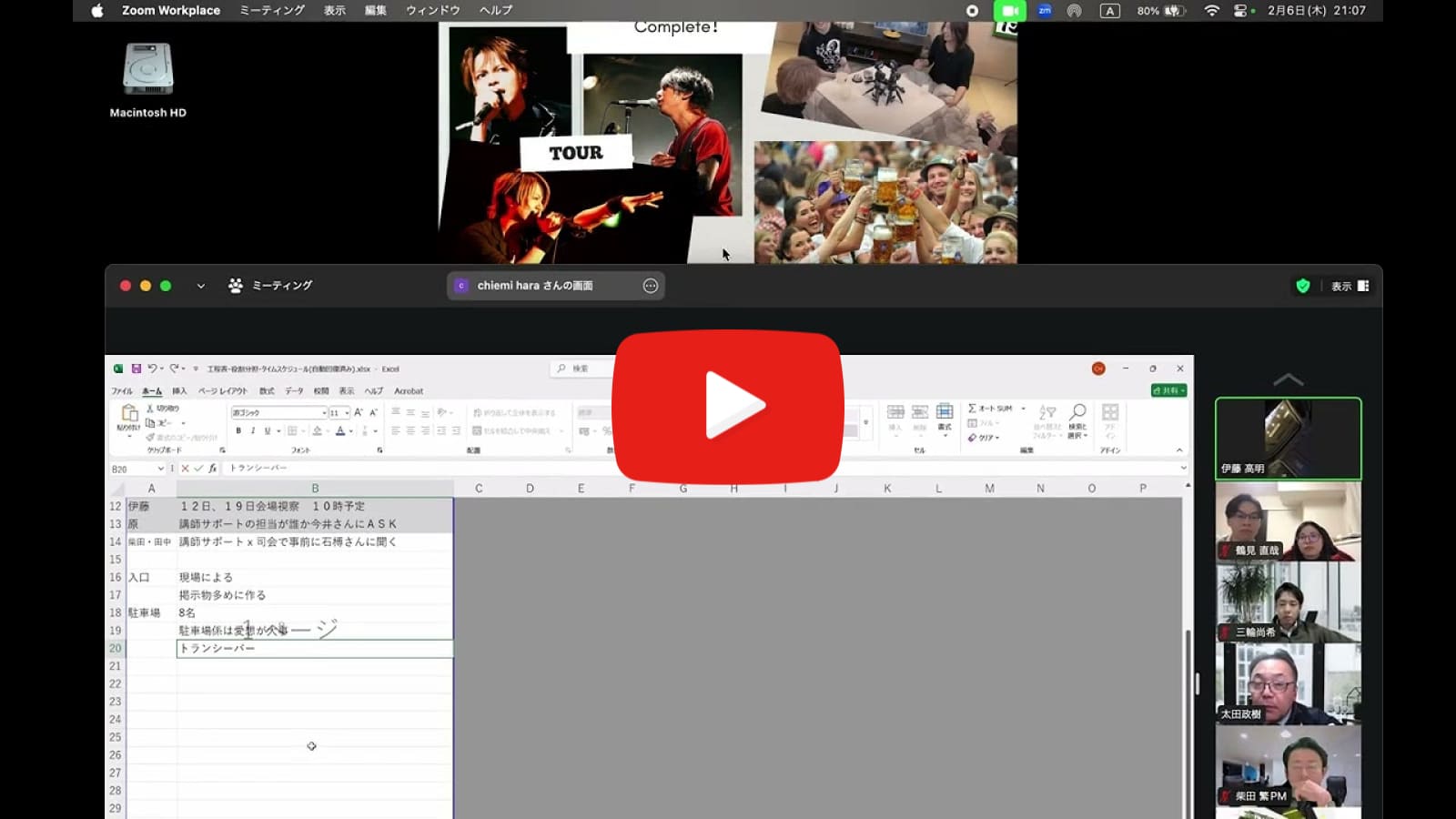The image size is (1456, 819).
Task: Select the font color red A swatch
Action: click(339, 431)
